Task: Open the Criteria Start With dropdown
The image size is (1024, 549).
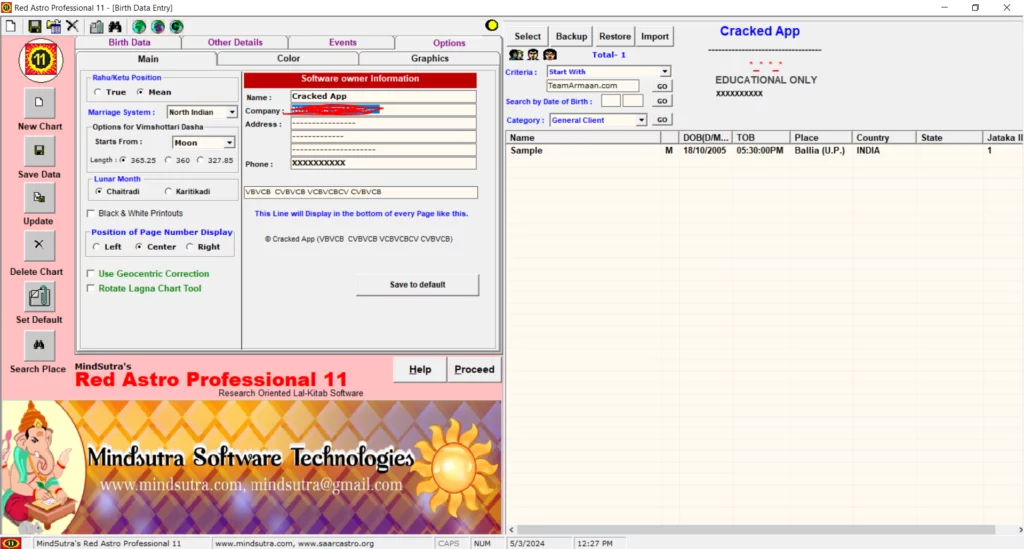Action: coord(664,72)
